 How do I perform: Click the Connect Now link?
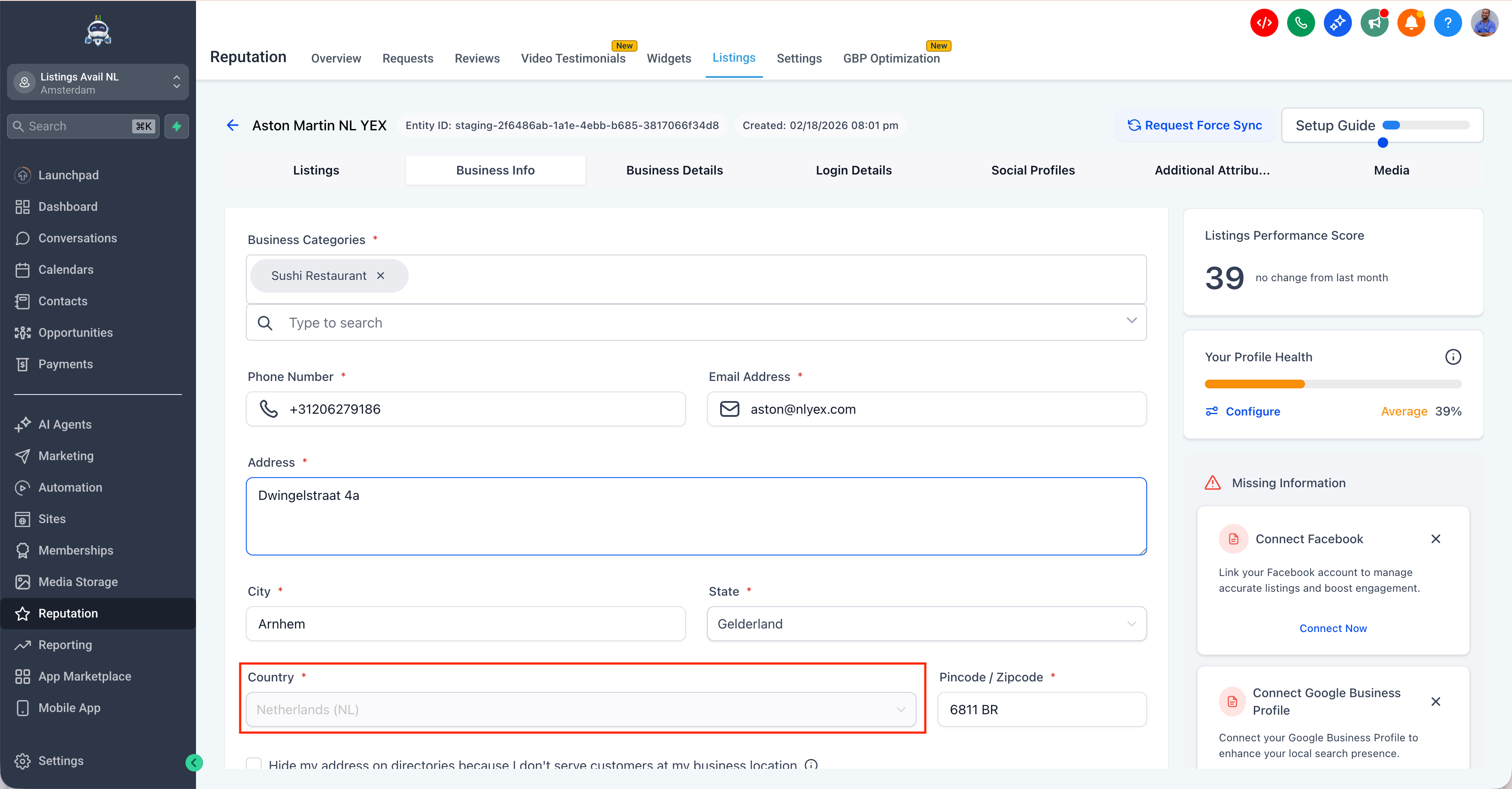coord(1332,628)
